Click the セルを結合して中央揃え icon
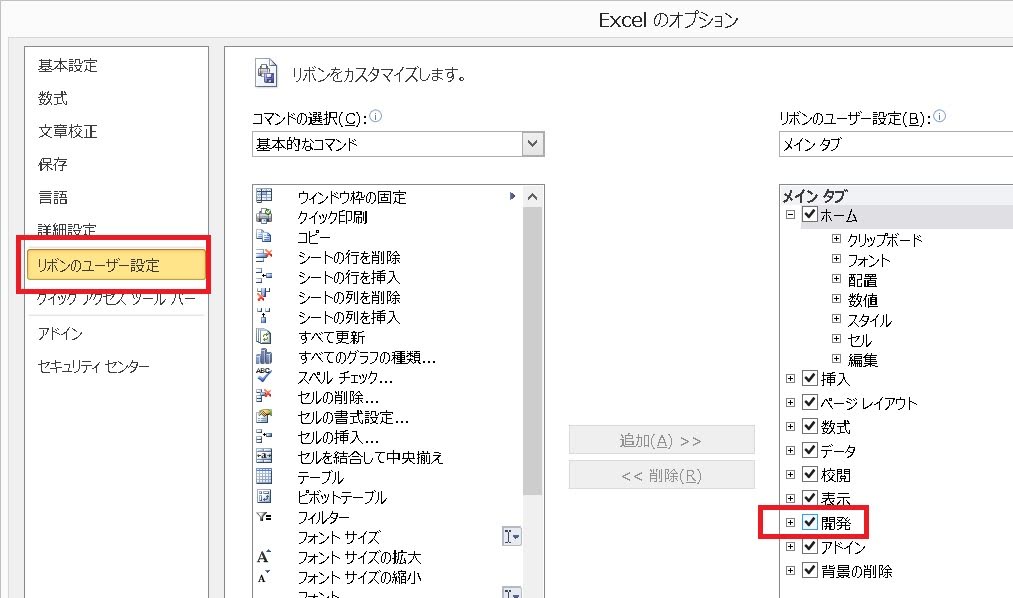Viewport: 1013px width, 598px height. pyautogui.click(x=264, y=456)
